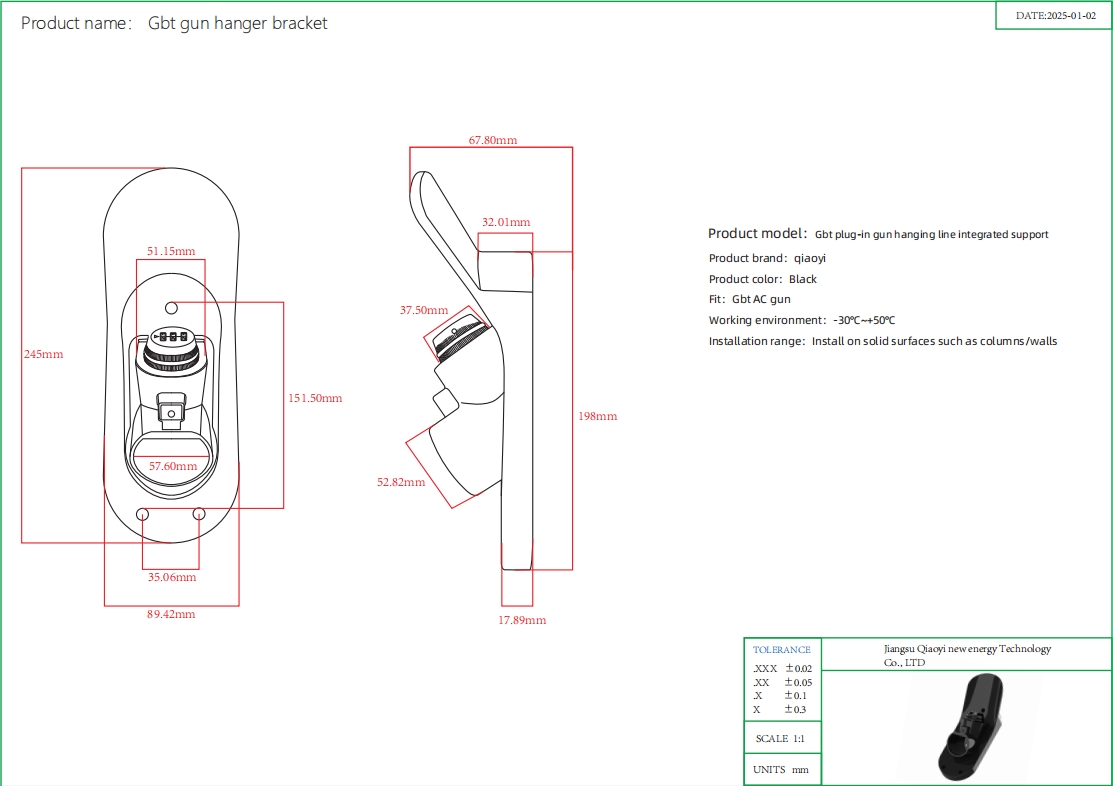Select the TOLERANCE heading in title block
The image size is (1113, 786).
click(x=782, y=650)
